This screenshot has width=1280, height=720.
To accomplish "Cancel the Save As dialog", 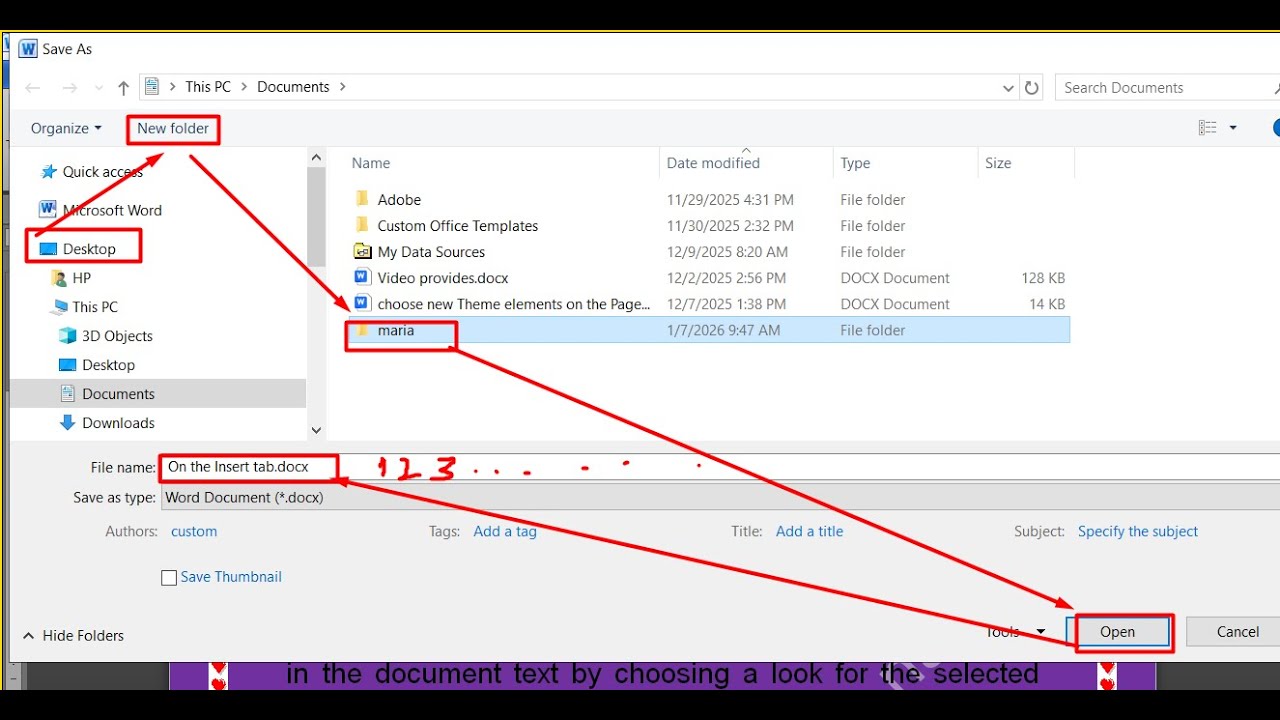I will (1237, 632).
